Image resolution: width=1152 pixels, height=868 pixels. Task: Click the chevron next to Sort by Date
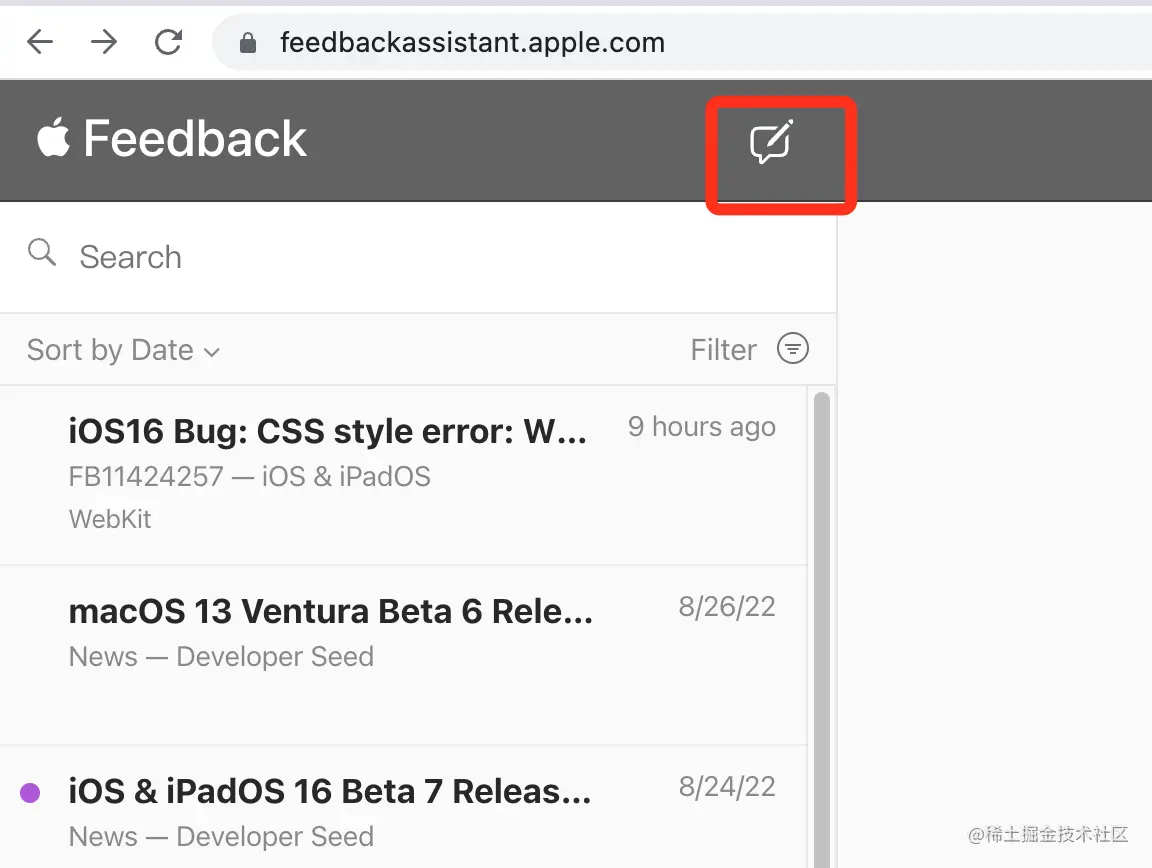pyautogui.click(x=211, y=352)
